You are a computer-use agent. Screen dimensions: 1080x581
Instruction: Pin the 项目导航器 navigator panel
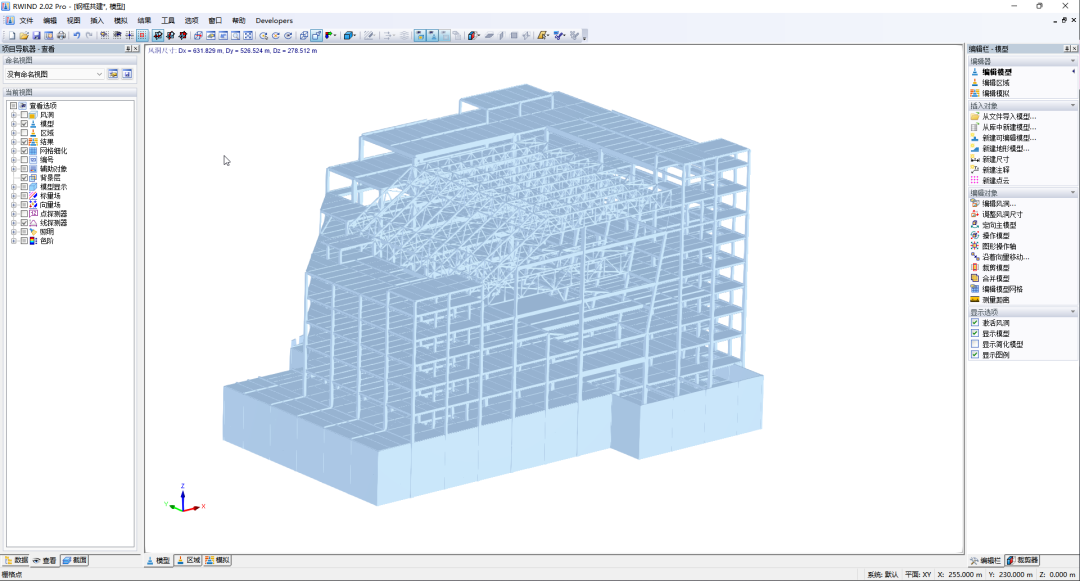pos(127,49)
